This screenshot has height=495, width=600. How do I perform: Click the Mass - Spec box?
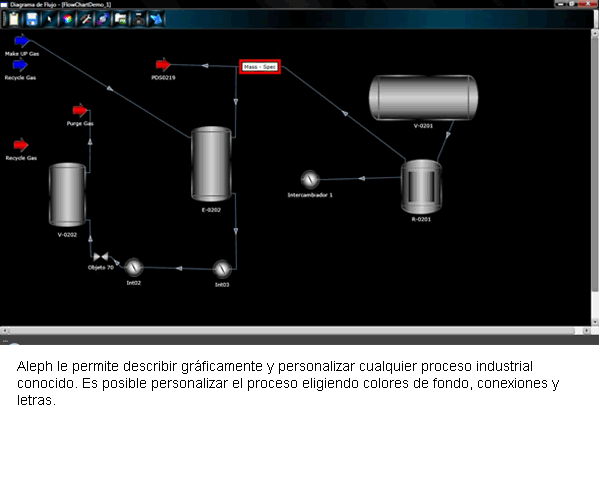pos(260,67)
